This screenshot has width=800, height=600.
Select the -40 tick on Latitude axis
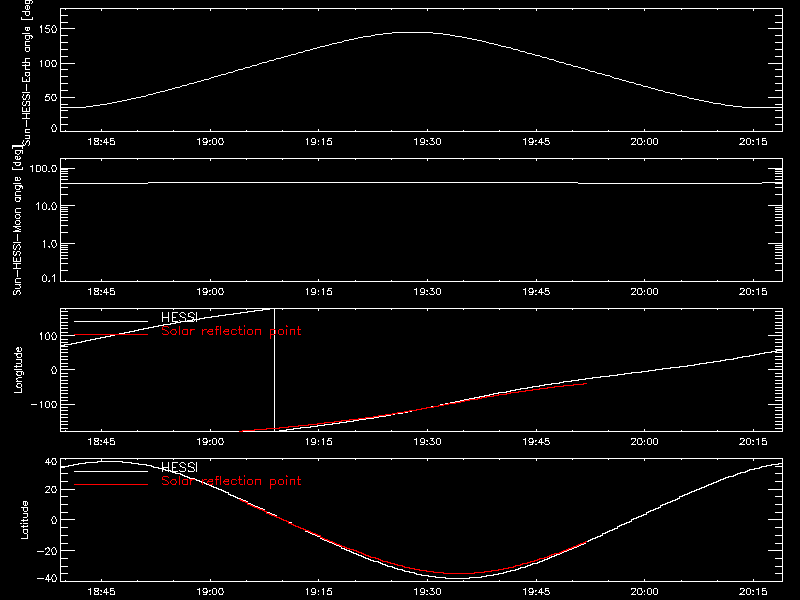pos(47,579)
